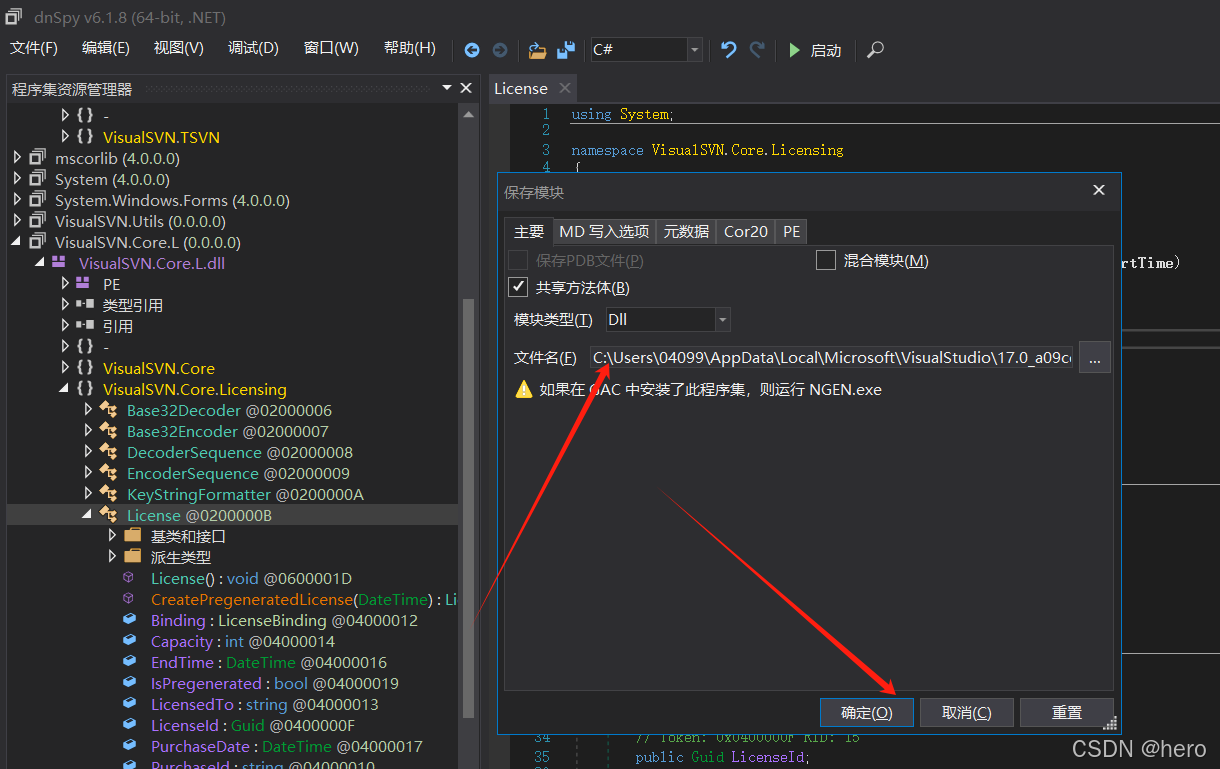Close the 保存模块 dialog
Viewport: 1220px width, 769px height.
(x=1099, y=190)
